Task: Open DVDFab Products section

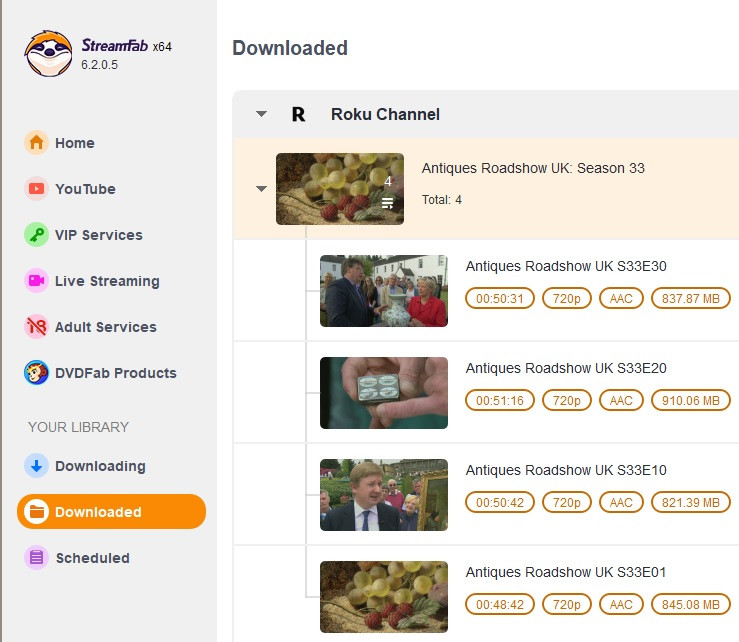Action: pyautogui.click(x=115, y=373)
